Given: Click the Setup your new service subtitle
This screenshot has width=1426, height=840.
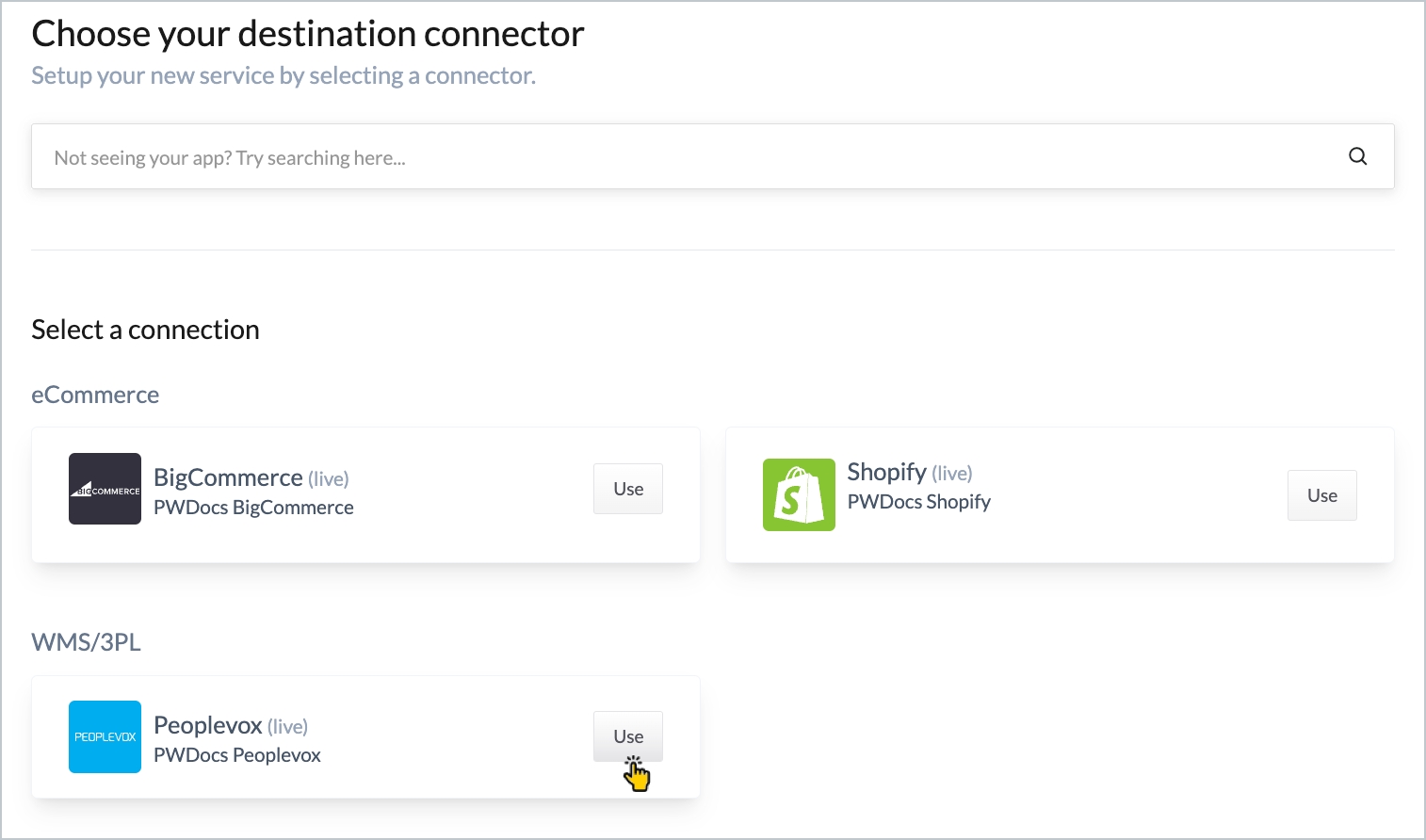Looking at the screenshot, I should tap(284, 75).
